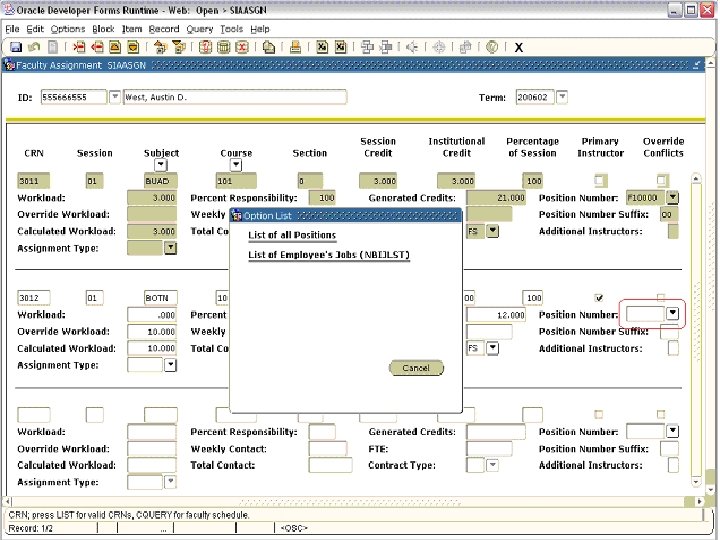The height and width of the screenshot is (540, 720).
Task: Open the Query menu
Action: (198, 29)
